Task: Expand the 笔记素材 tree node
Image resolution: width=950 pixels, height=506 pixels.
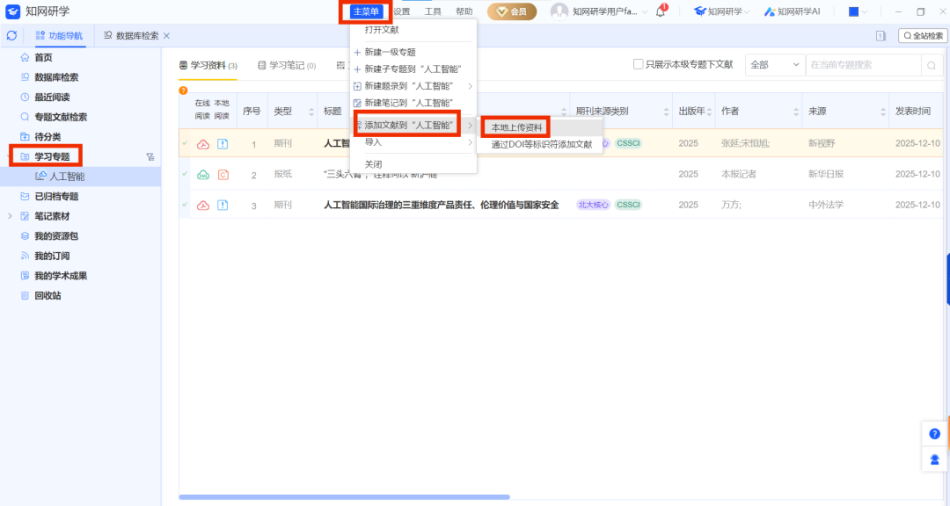Action: coord(11,216)
